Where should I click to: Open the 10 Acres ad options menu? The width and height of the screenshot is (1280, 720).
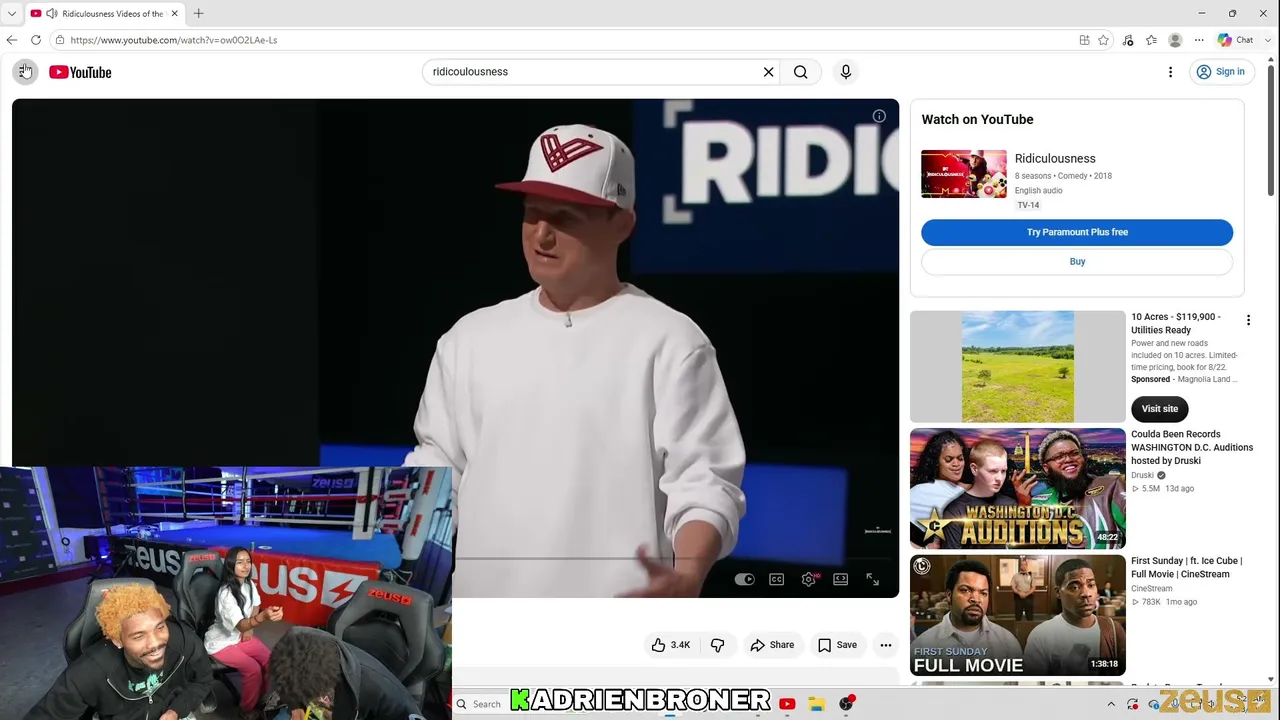[1248, 320]
